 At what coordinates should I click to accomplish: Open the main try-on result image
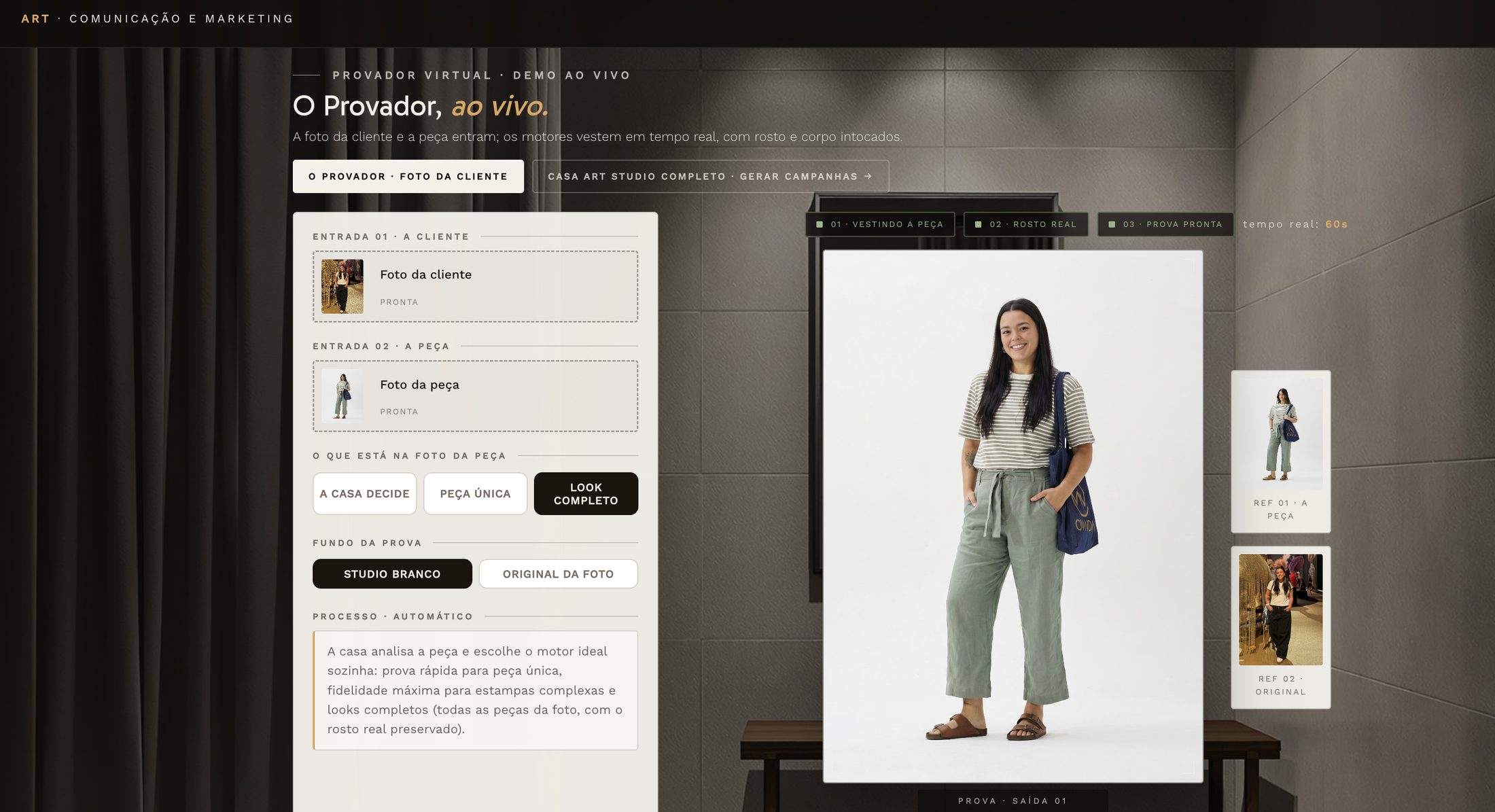[x=1013, y=516]
